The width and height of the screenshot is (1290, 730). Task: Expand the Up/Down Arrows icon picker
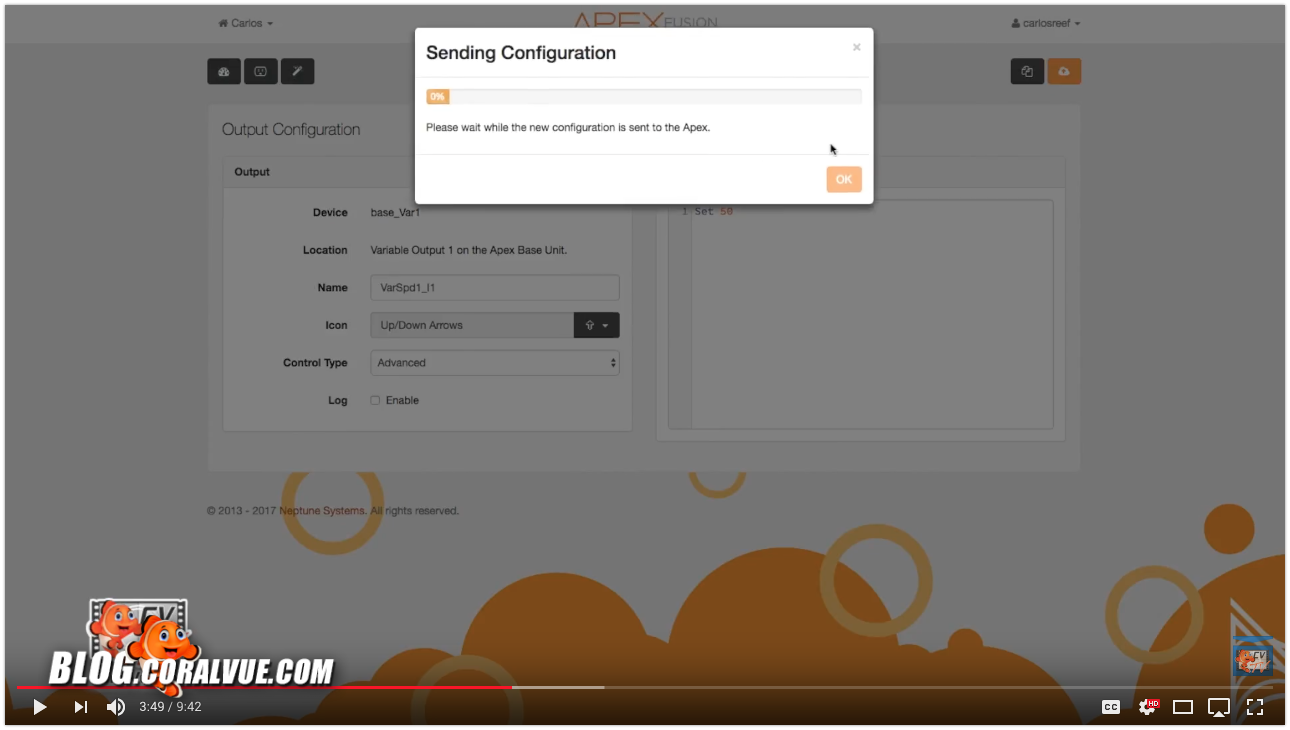click(596, 325)
